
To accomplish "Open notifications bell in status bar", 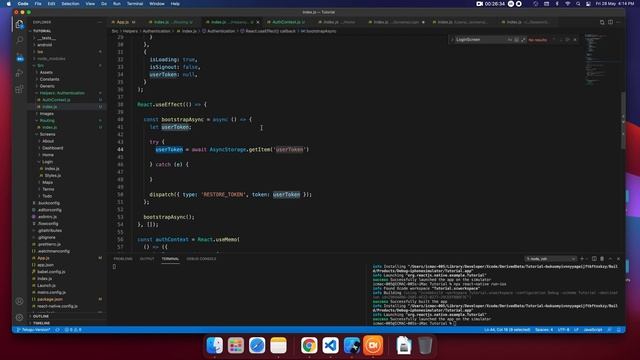I will coord(619,329).
